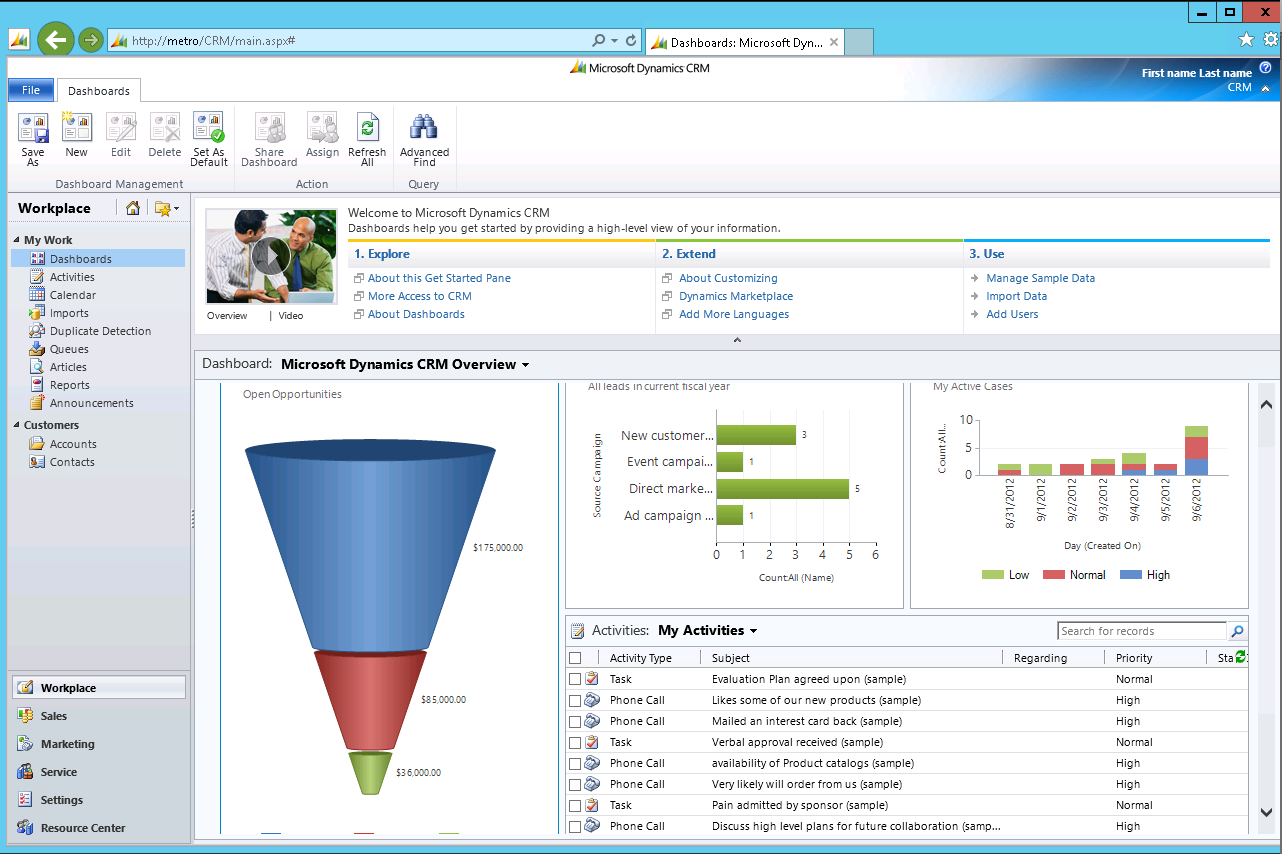1282x854 pixels.
Task: Open the 'More Access to CRM' link
Action: [x=419, y=296]
